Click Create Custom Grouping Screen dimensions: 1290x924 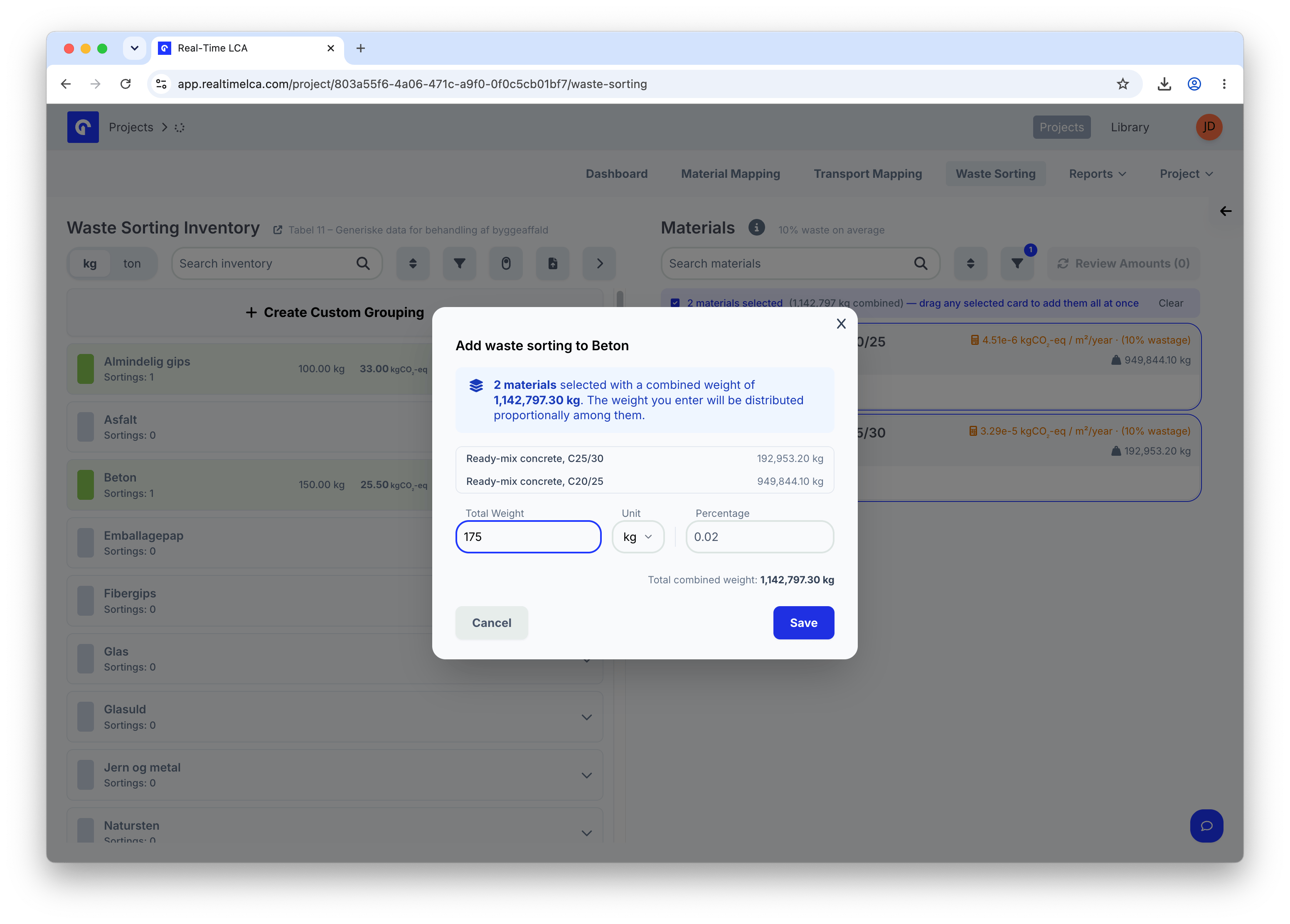(x=335, y=312)
